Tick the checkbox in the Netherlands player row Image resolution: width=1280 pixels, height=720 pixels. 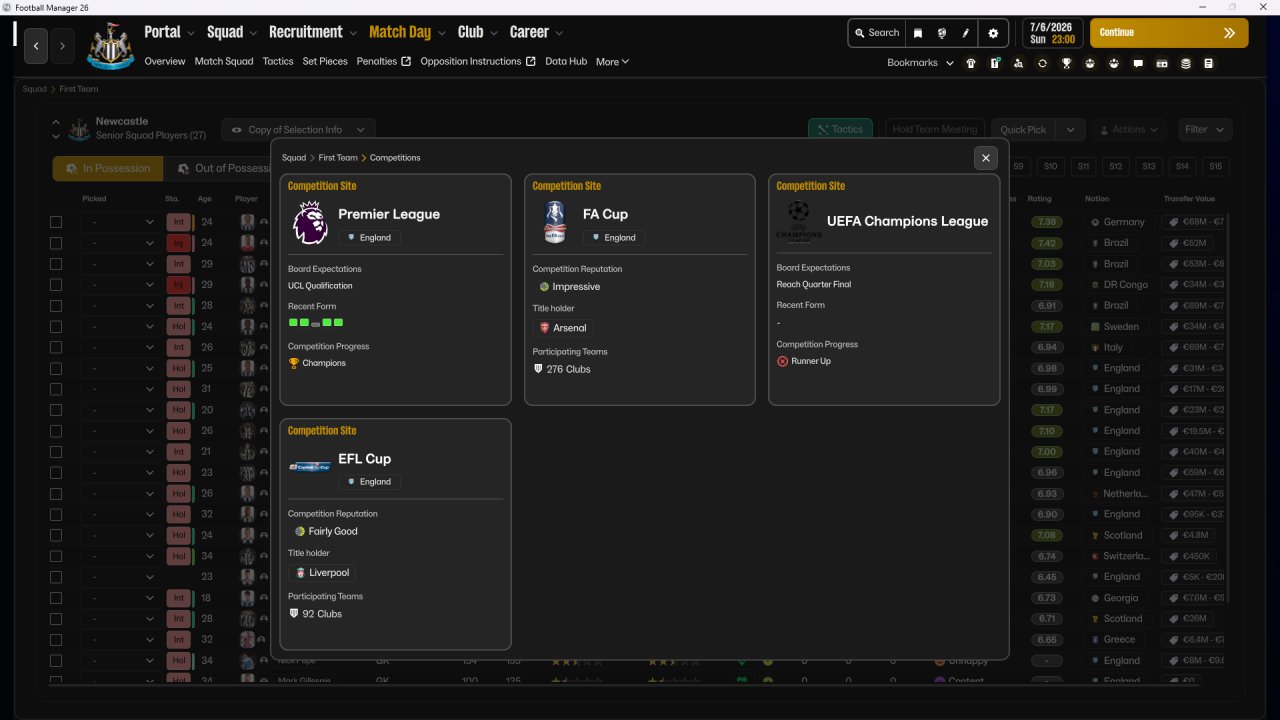pyautogui.click(x=56, y=494)
